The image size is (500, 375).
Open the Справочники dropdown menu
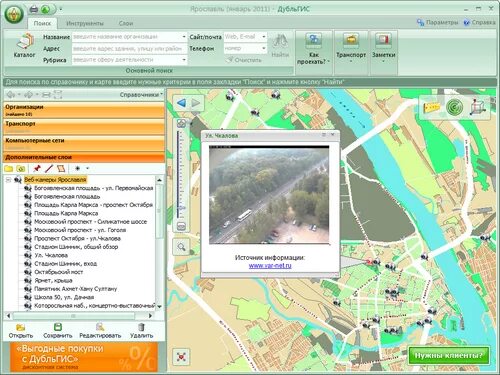(x=141, y=95)
